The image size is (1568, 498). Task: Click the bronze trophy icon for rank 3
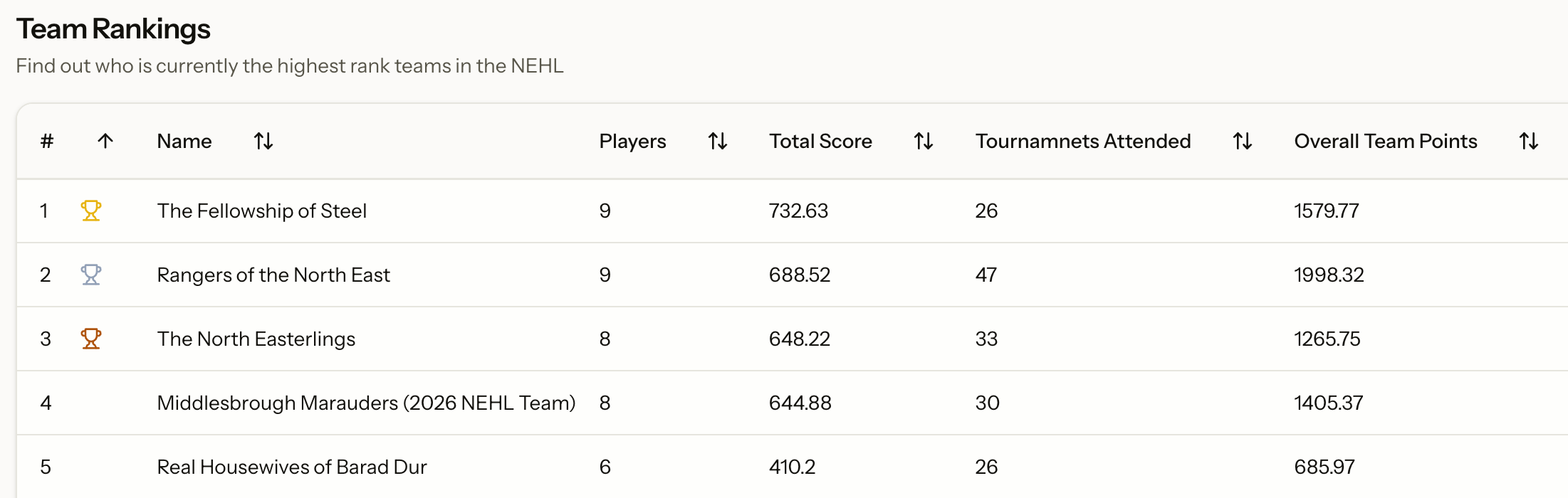point(90,339)
